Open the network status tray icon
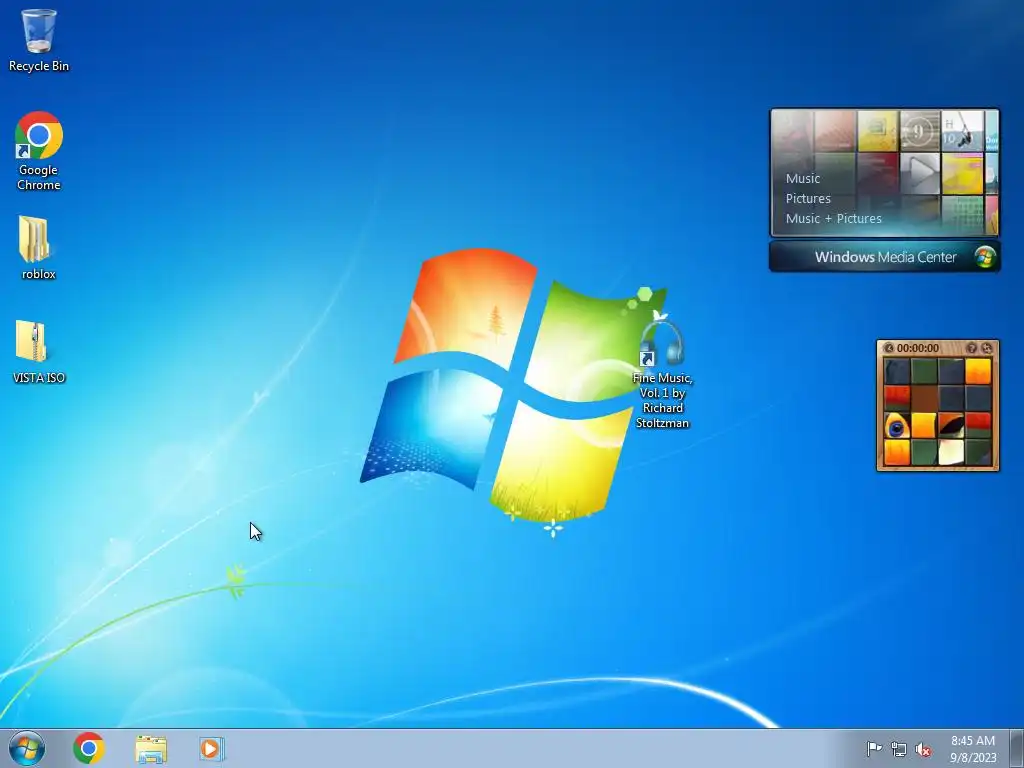This screenshot has height=768, width=1024. tap(899, 750)
